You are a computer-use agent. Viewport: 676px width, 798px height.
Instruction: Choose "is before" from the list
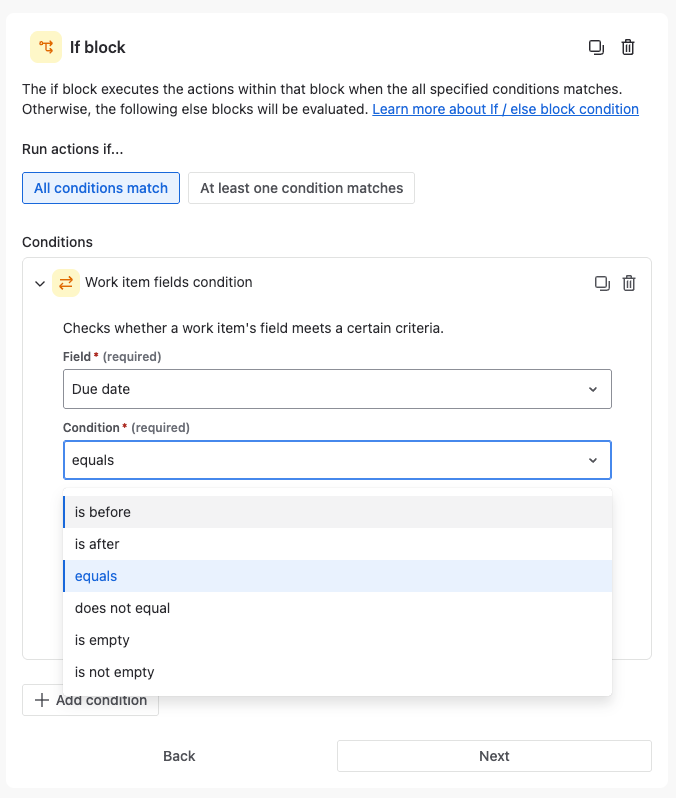click(x=337, y=512)
